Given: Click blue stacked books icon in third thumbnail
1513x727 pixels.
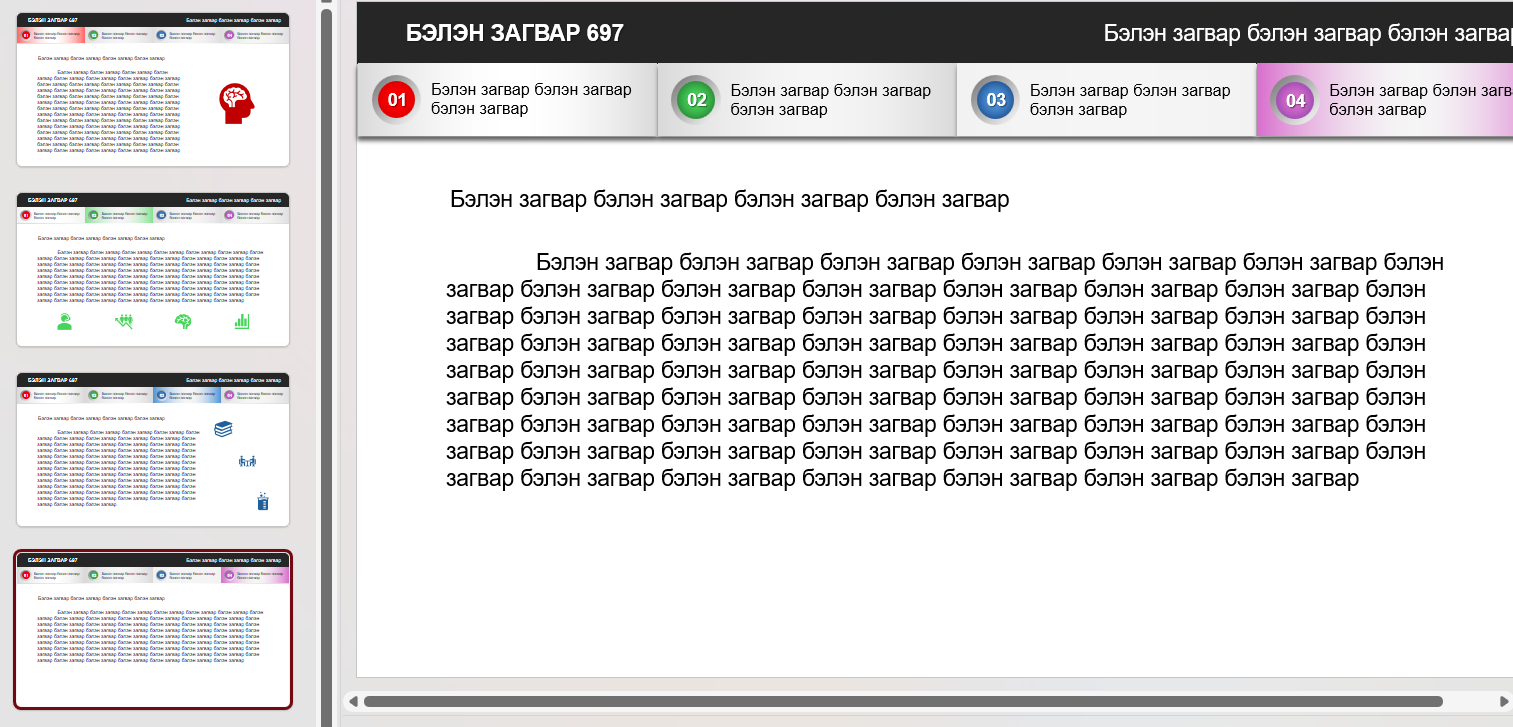Looking at the screenshot, I should [x=224, y=428].
